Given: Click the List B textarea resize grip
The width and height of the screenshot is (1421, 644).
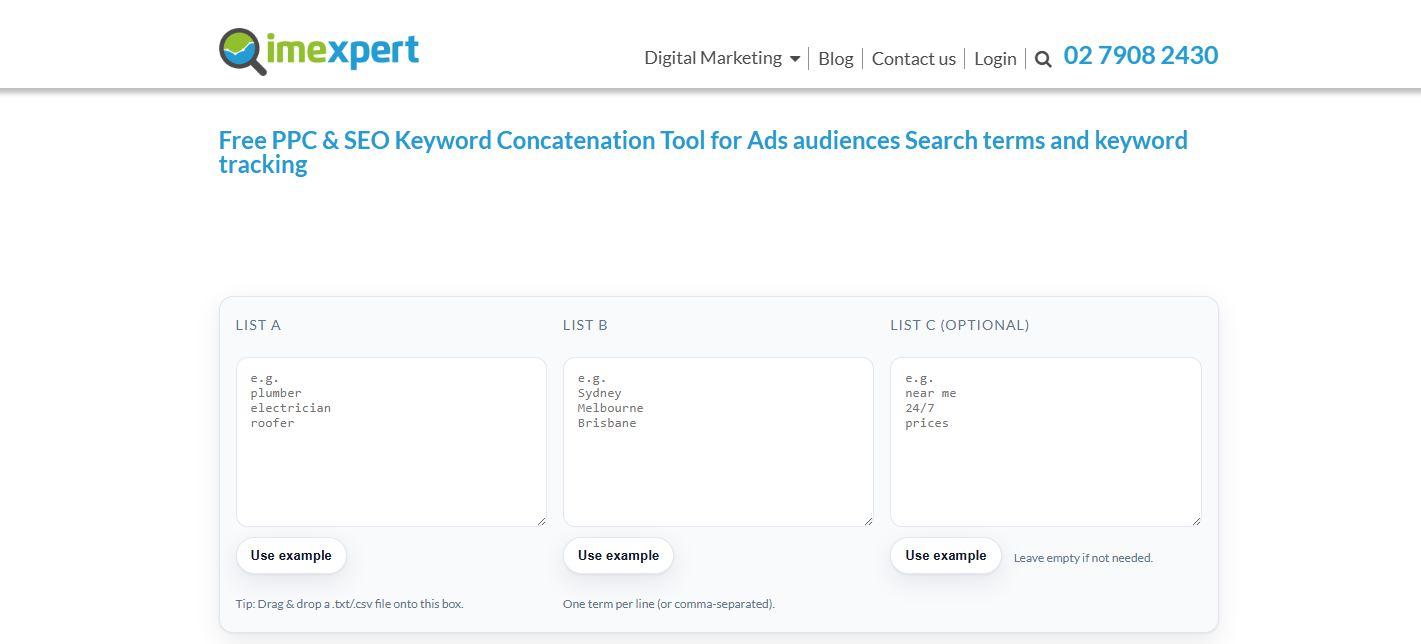Looking at the screenshot, I should coord(868,521).
